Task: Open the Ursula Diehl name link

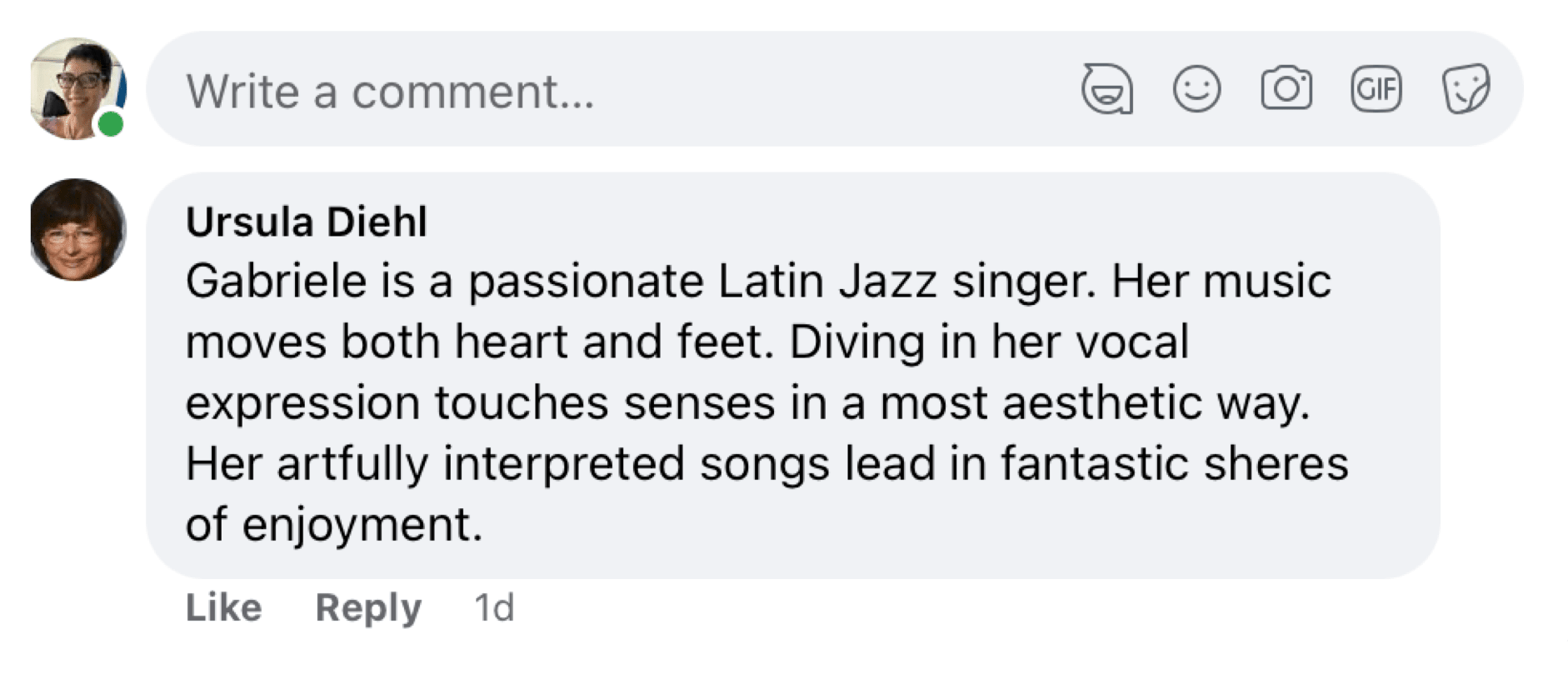Action: 306,222
